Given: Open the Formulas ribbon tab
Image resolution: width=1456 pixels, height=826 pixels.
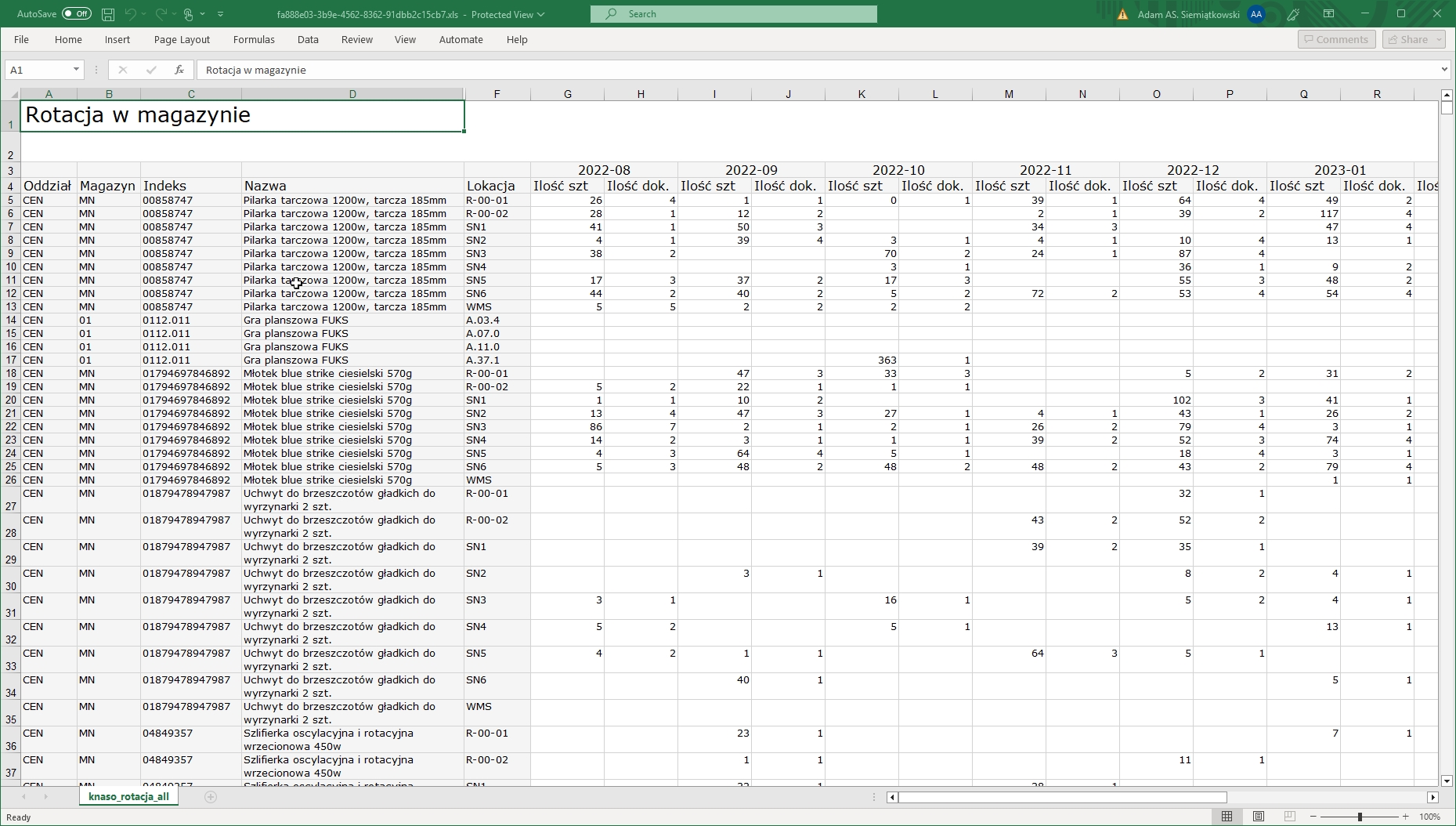Looking at the screenshot, I should (x=254, y=39).
